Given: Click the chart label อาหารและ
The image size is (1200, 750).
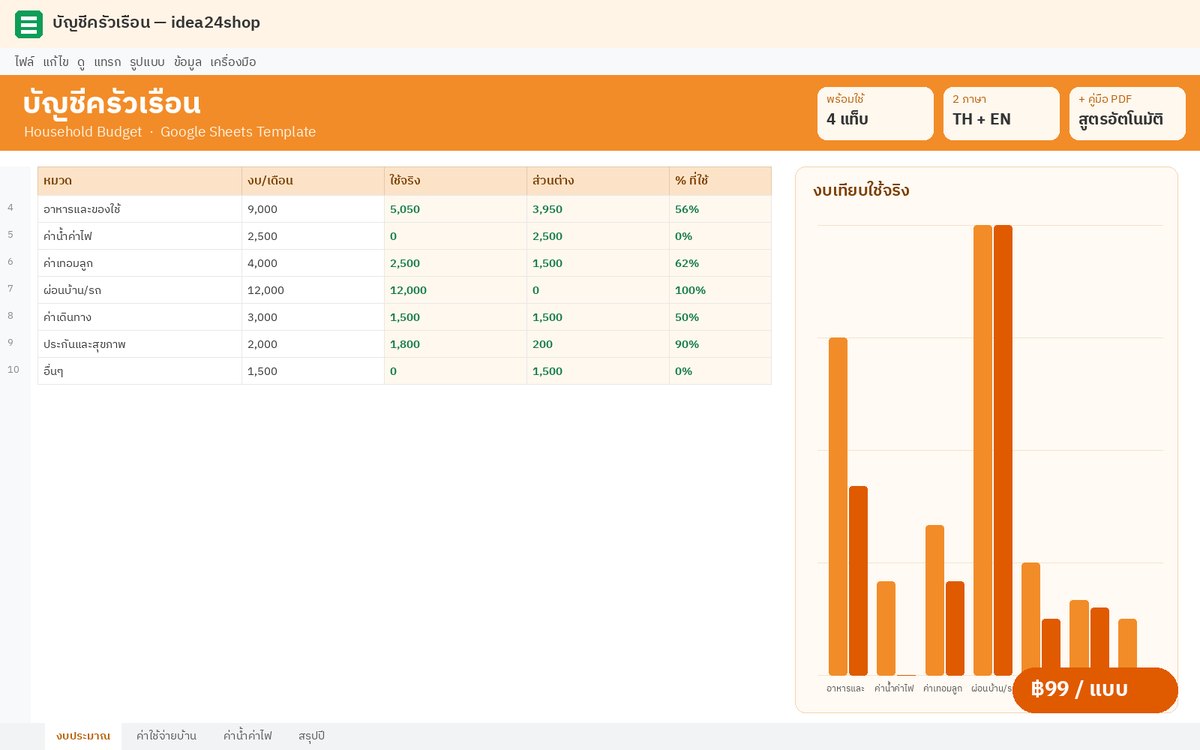Looking at the screenshot, I should [846, 689].
